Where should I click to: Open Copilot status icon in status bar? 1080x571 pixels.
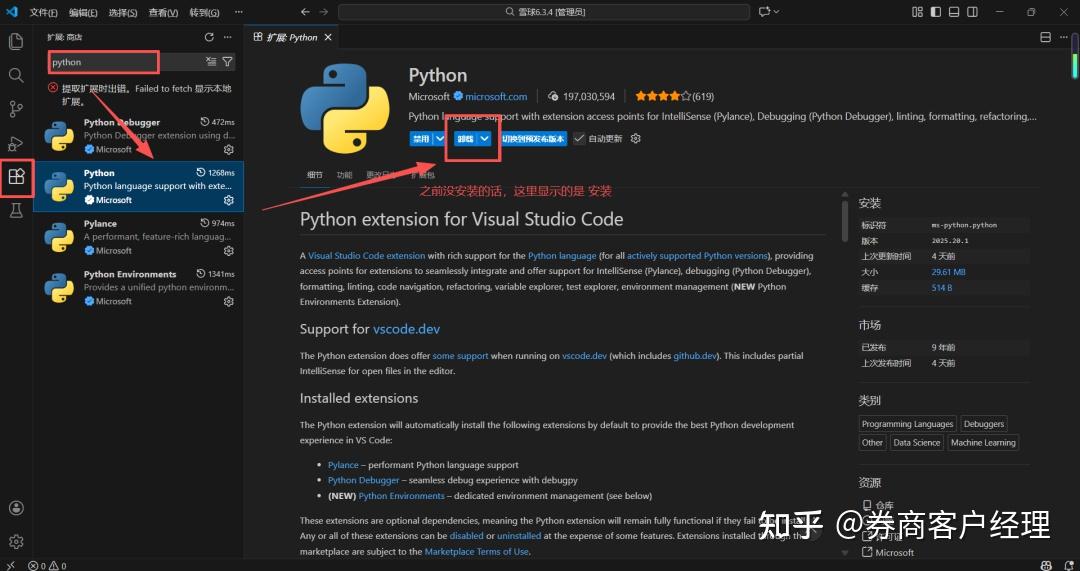coord(1046,565)
